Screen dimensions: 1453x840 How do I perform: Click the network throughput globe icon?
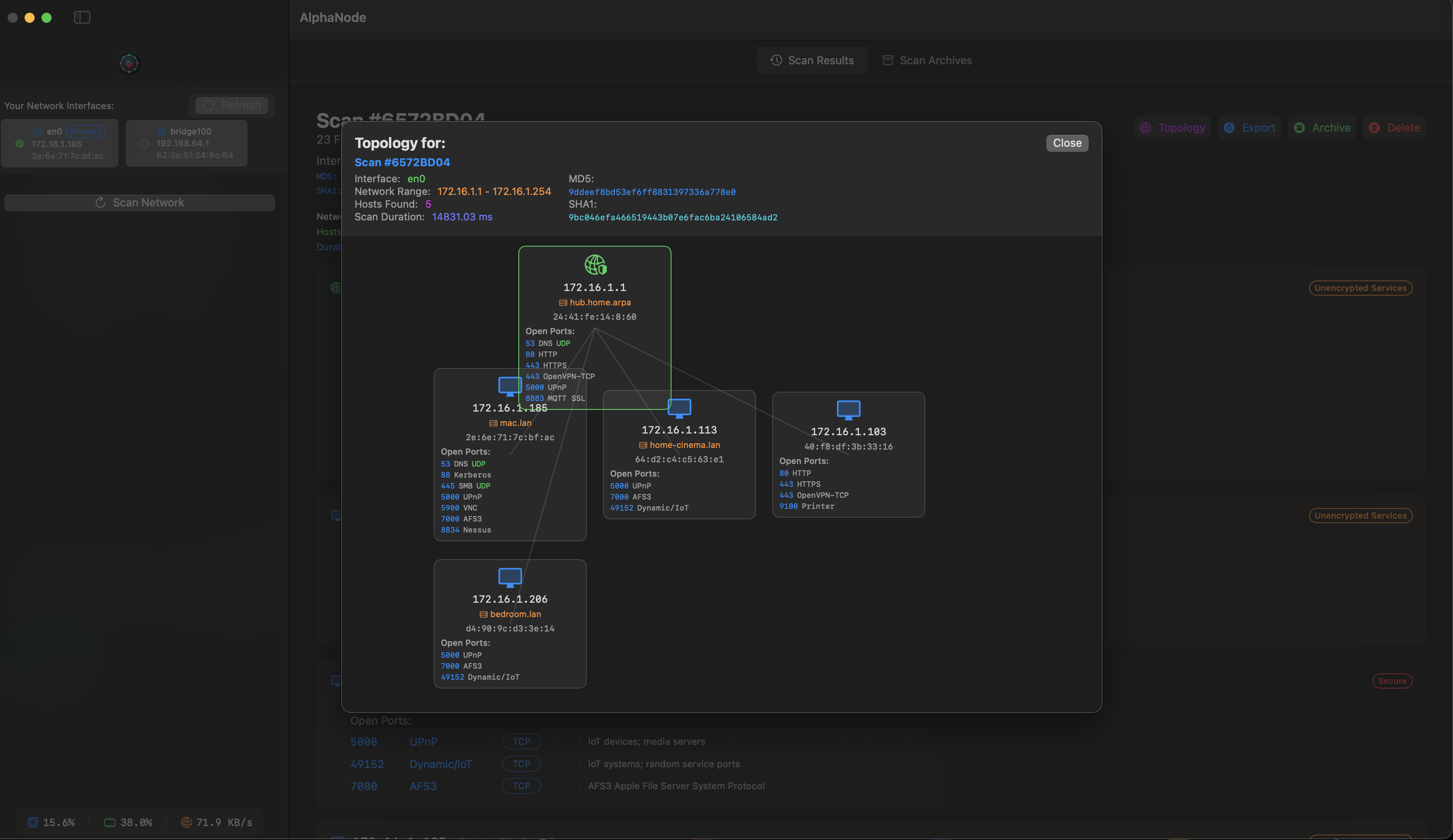pos(186,822)
